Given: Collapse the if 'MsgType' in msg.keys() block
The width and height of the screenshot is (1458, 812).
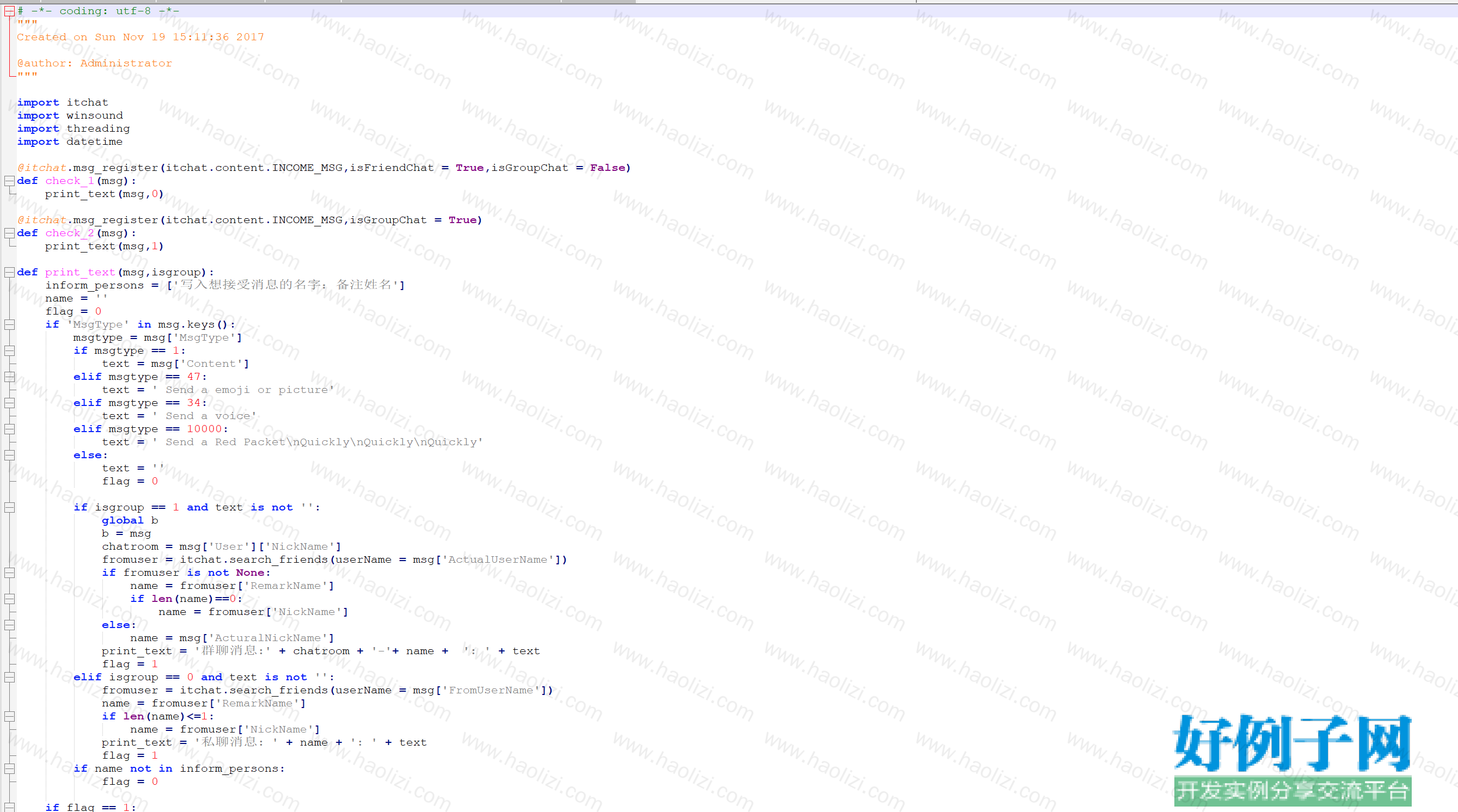Looking at the screenshot, I should click(x=9, y=325).
